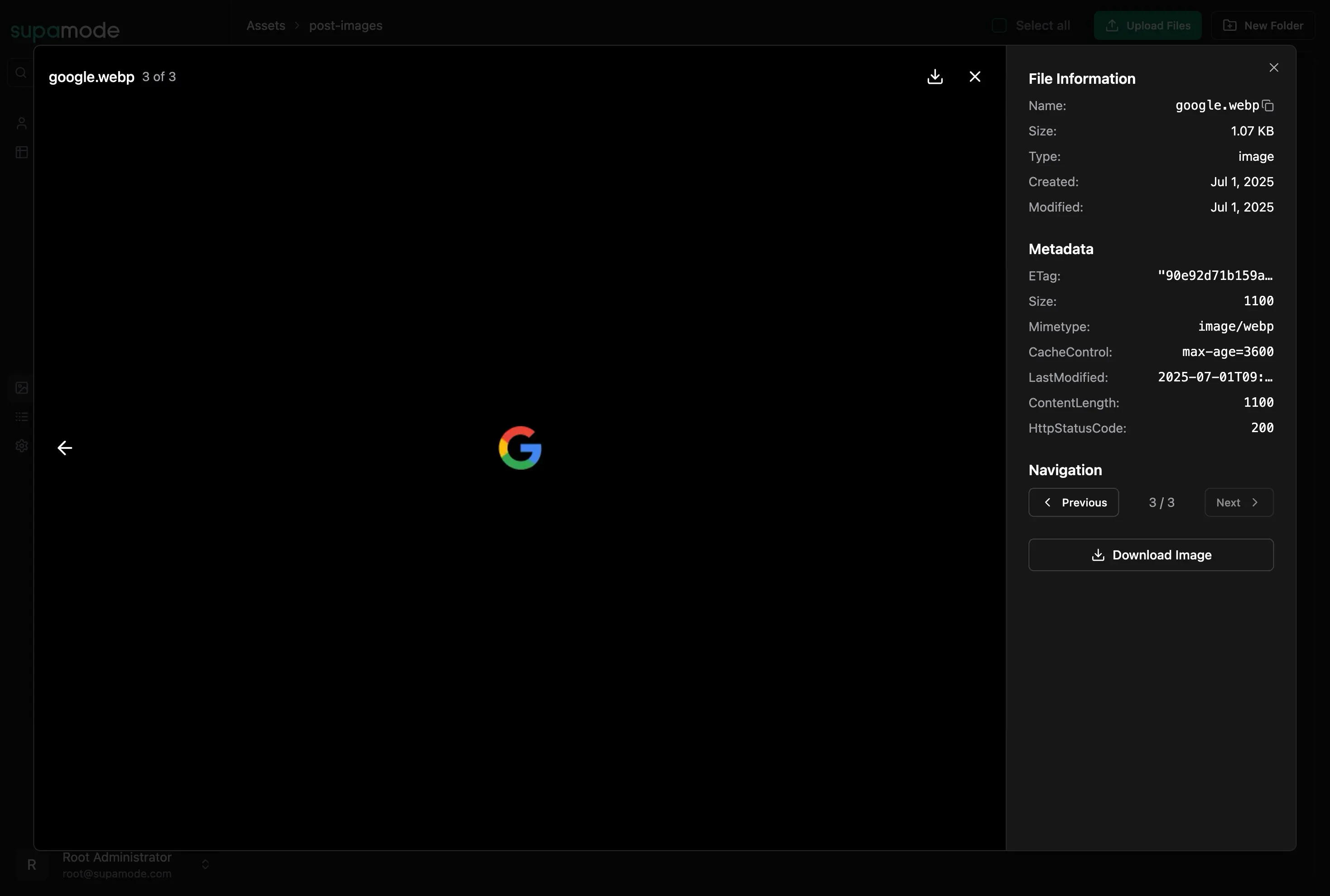Open the search icon in sidebar

21,72
